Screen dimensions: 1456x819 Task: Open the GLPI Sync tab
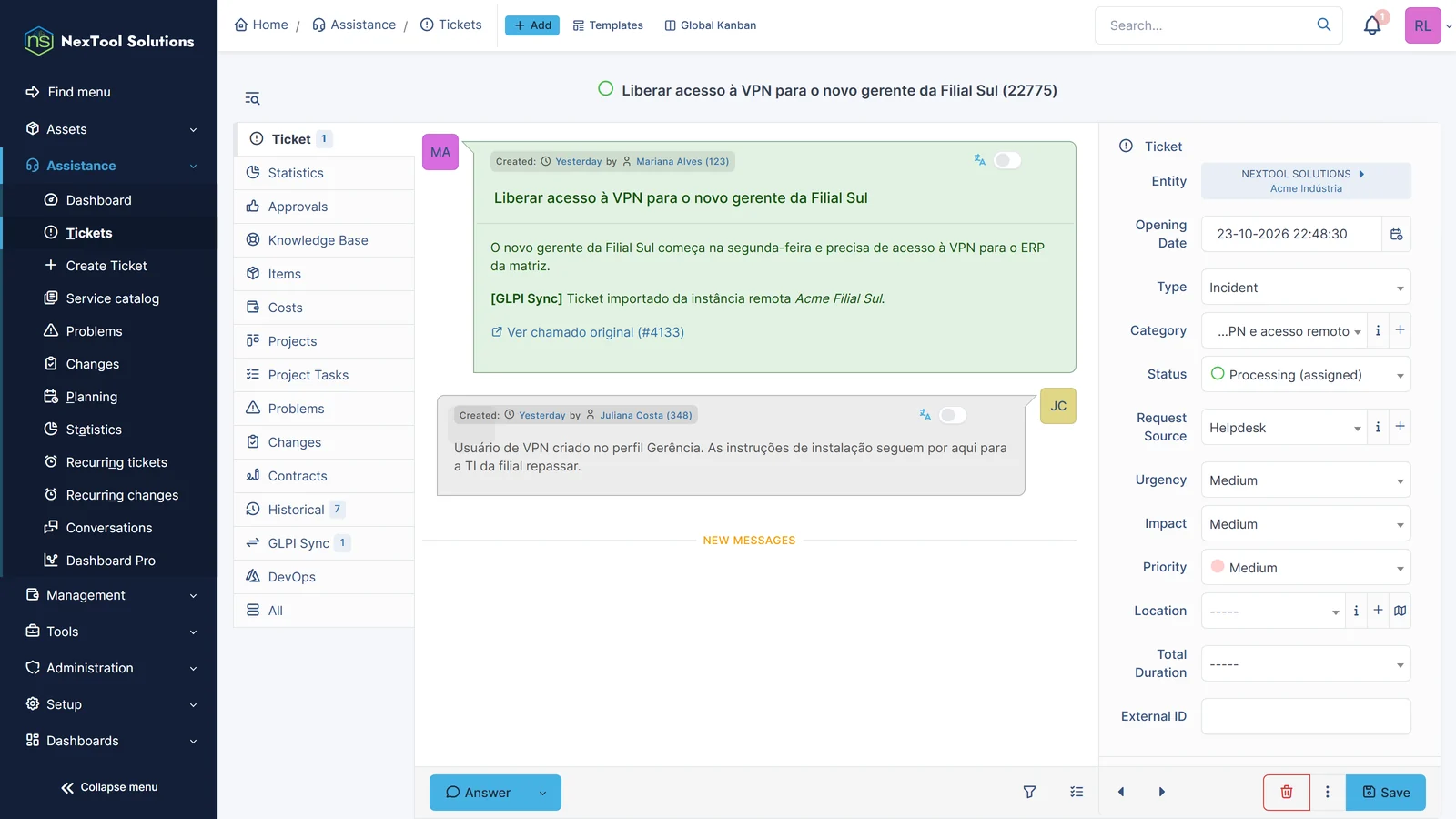324,543
